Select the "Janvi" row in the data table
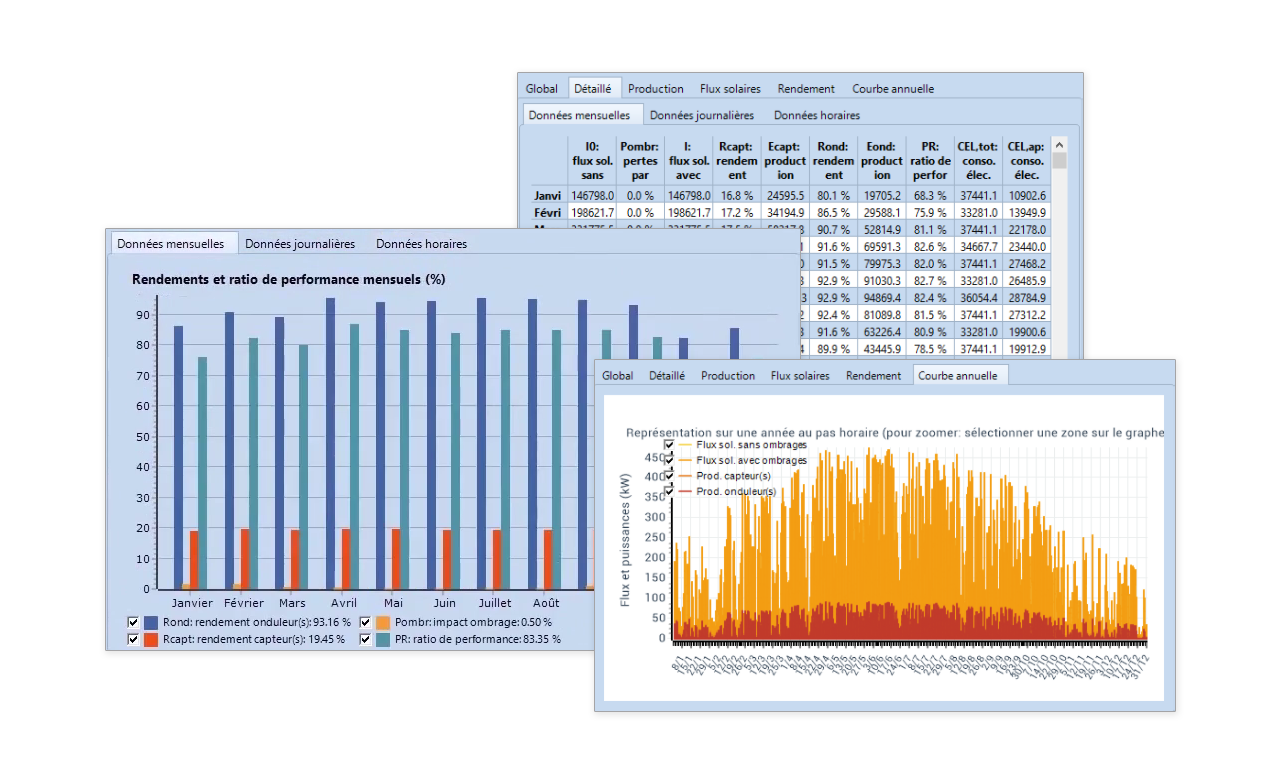The image size is (1280, 784). (547, 195)
